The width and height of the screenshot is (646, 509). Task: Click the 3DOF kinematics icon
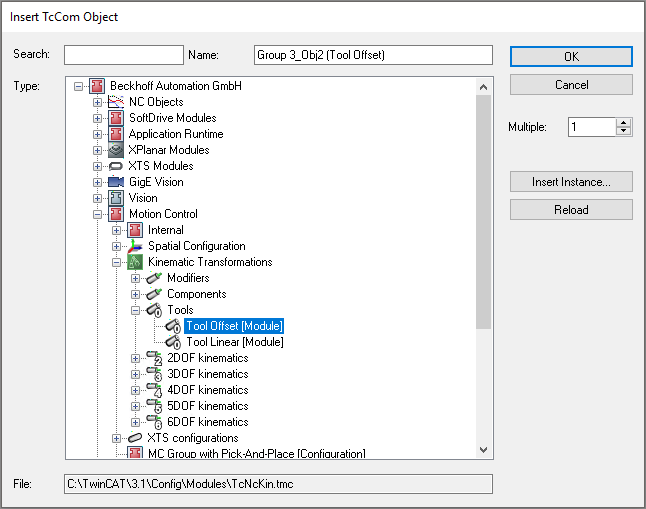(x=154, y=374)
